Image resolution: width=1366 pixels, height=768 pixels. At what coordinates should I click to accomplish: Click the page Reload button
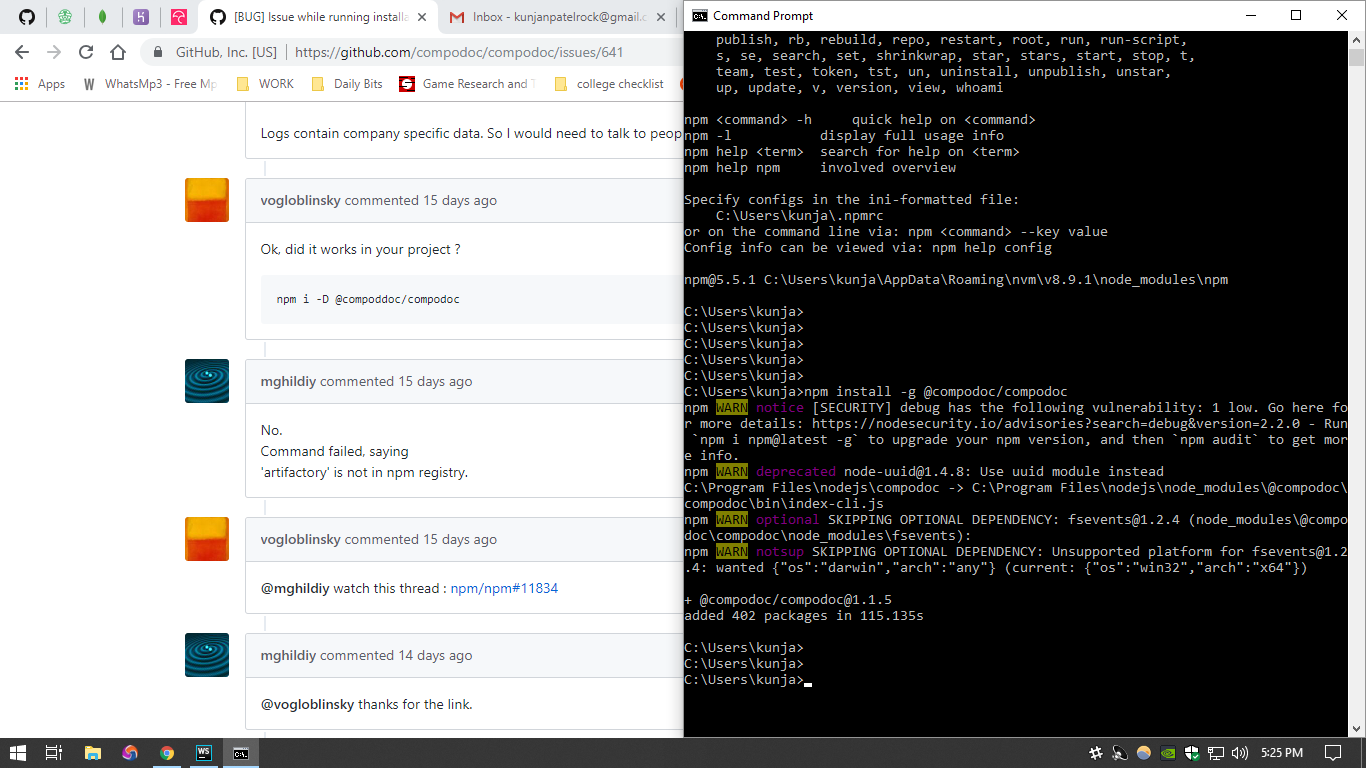tap(86, 53)
